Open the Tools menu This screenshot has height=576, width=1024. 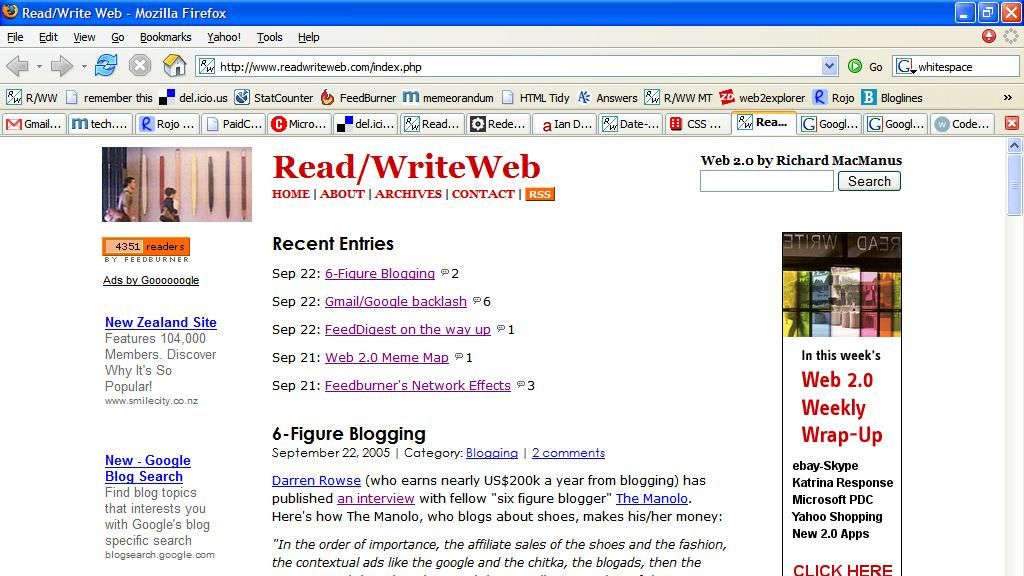(x=269, y=37)
